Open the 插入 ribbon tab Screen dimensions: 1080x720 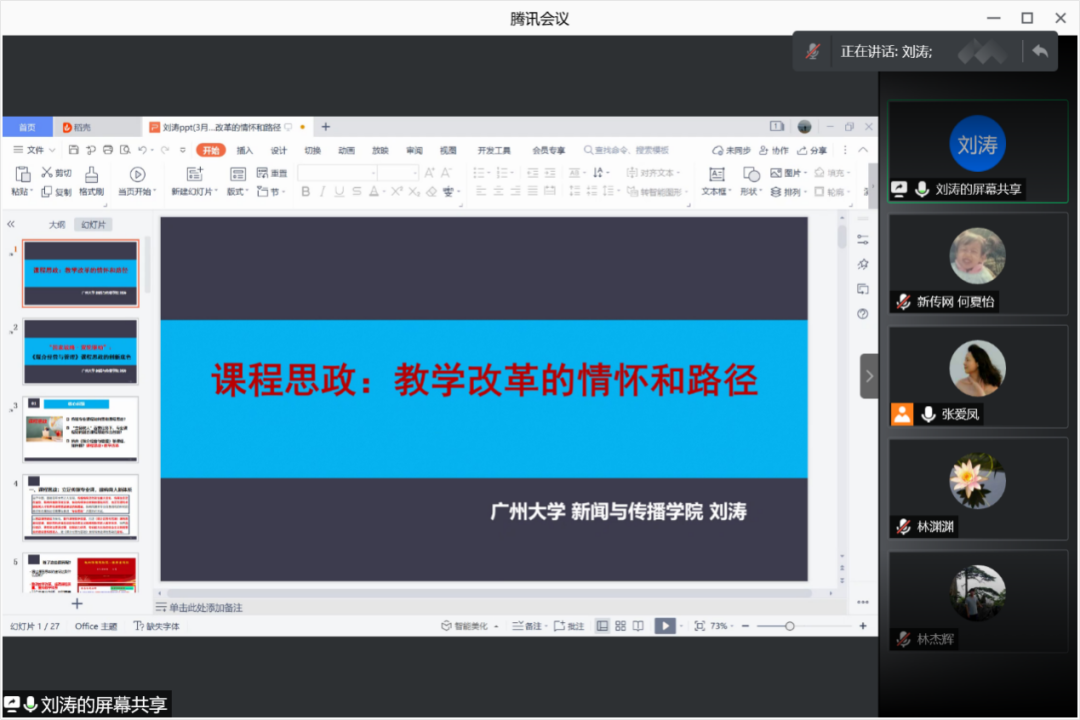coord(245,151)
